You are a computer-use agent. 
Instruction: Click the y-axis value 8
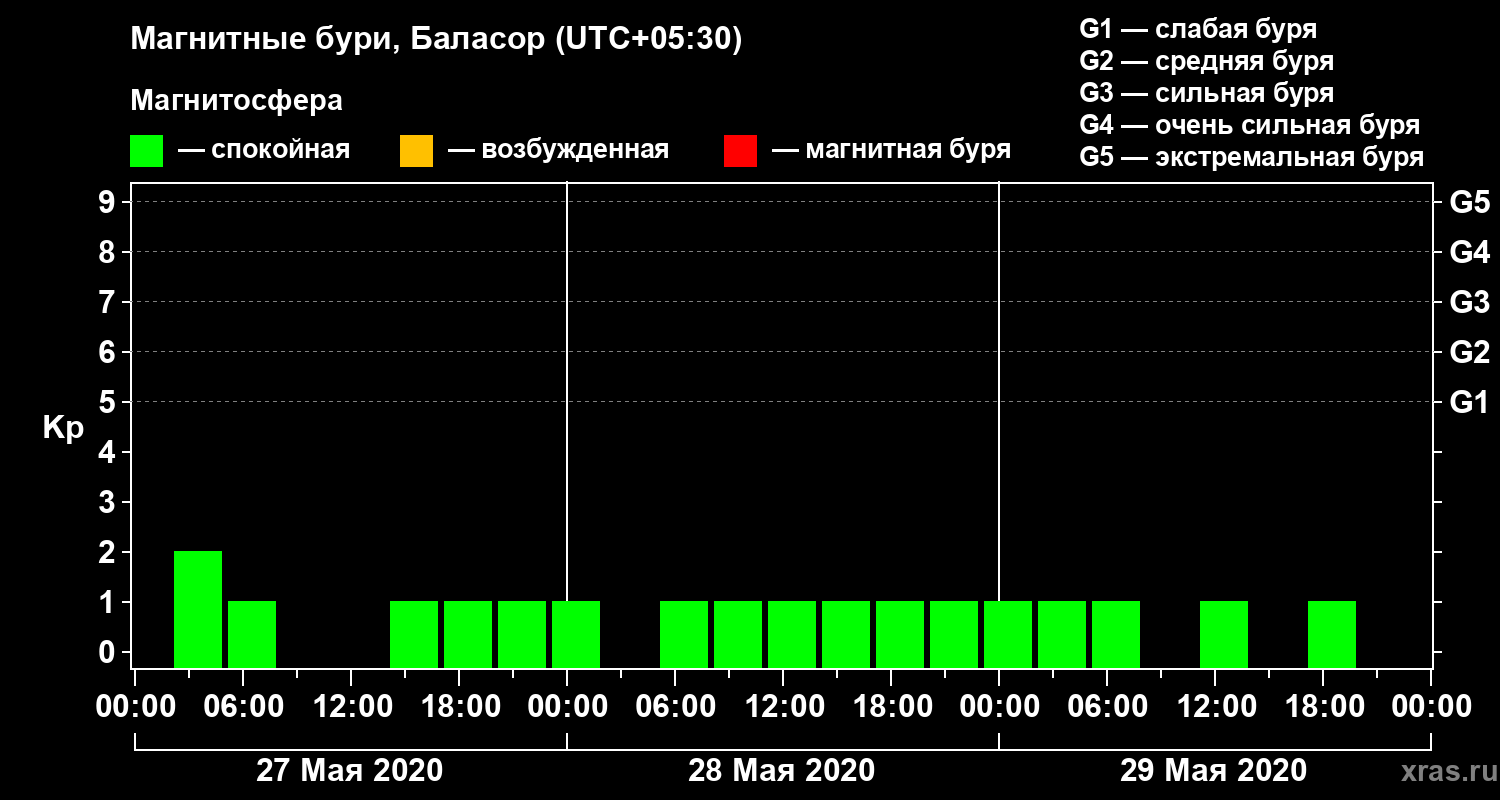[108, 252]
